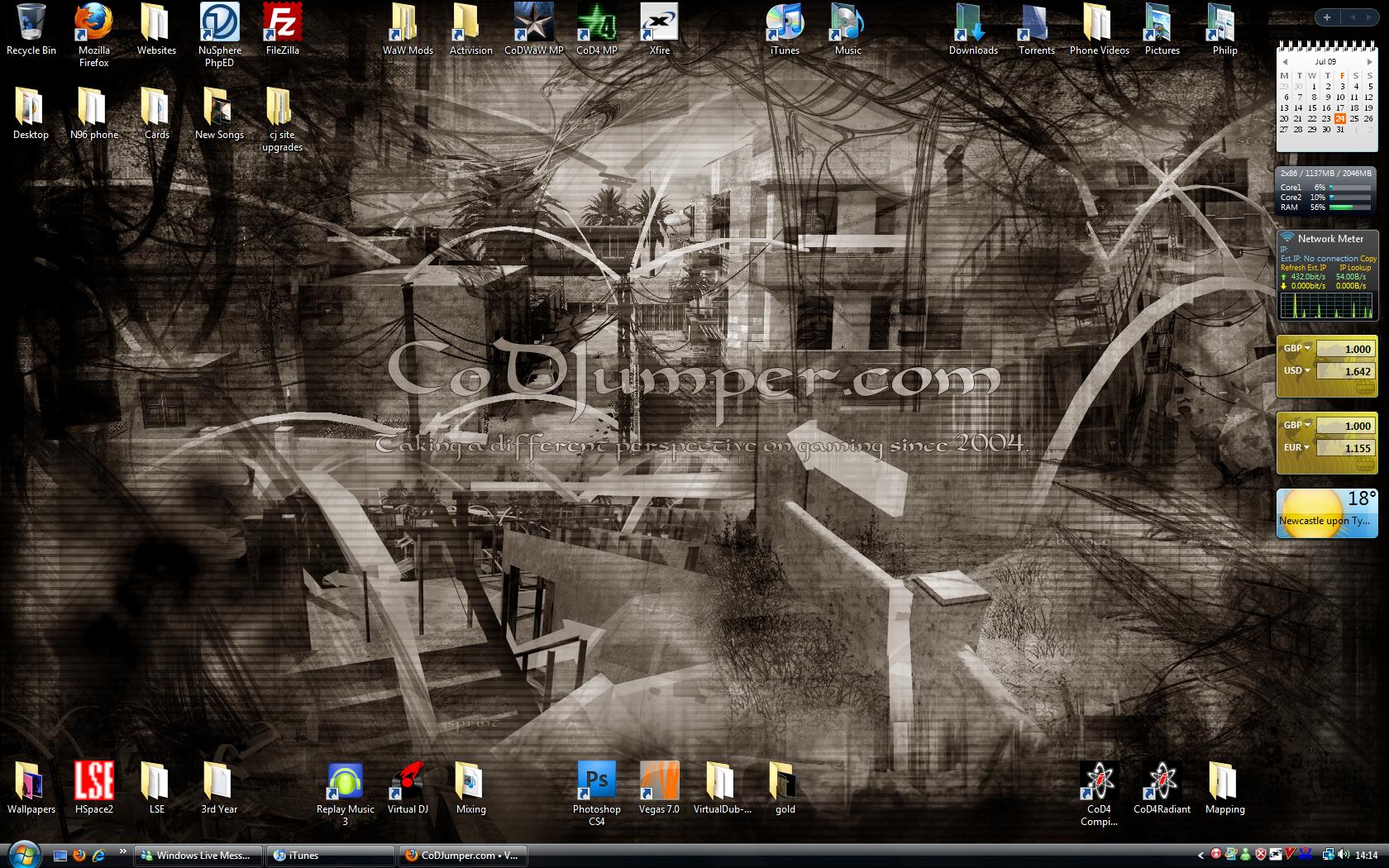
Task: Select the Pictures folder shortcut
Action: 1162,30
